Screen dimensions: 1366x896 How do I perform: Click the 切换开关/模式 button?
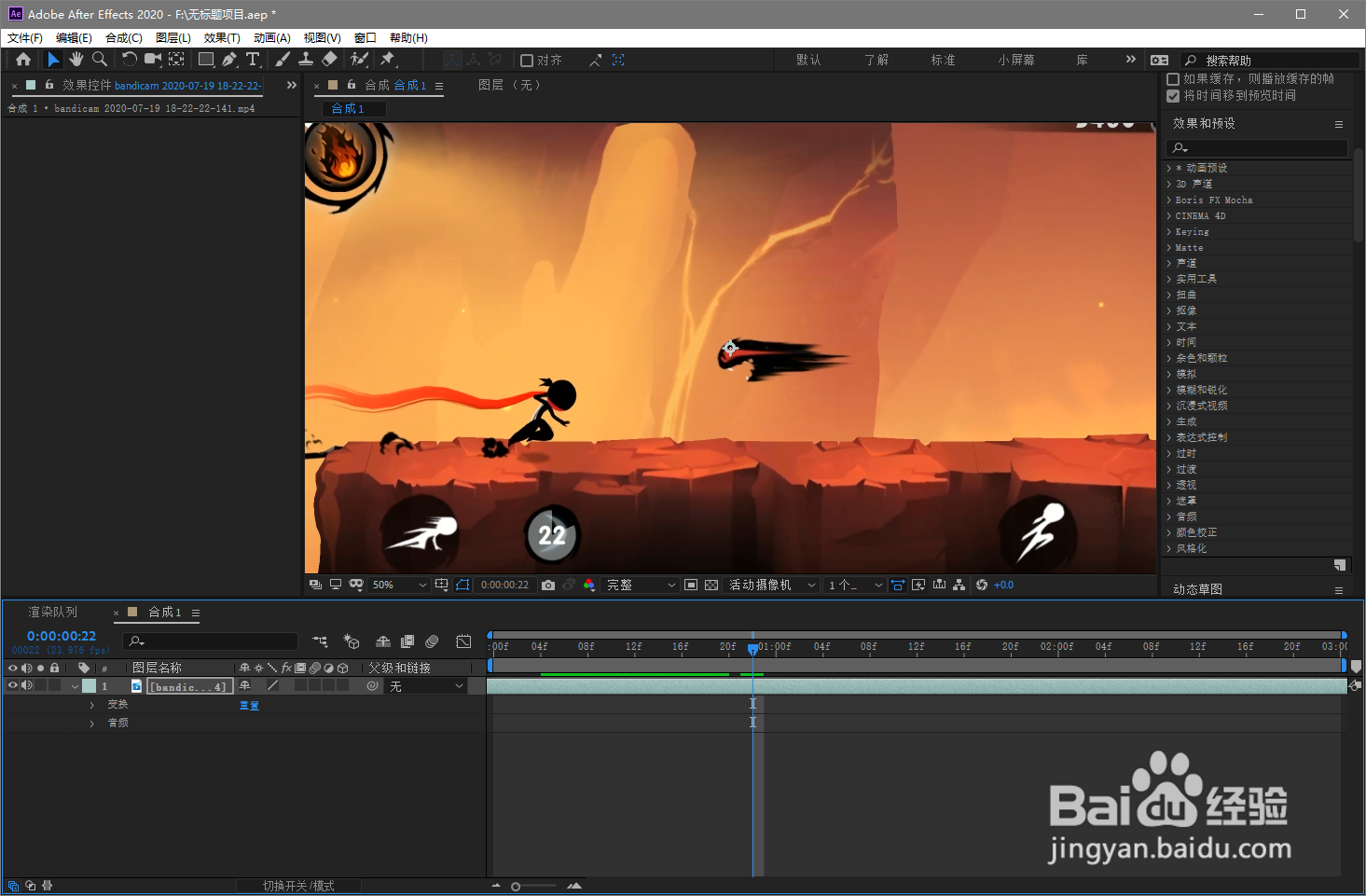pos(298,886)
